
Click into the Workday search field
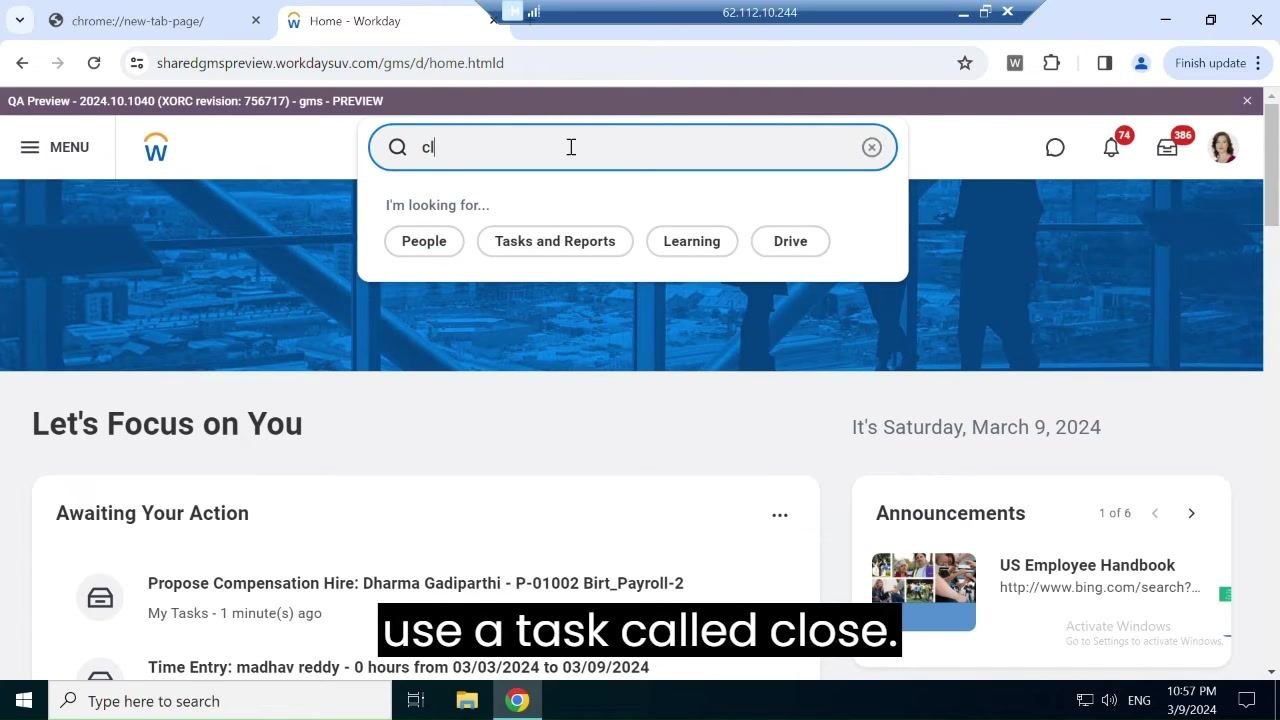pyautogui.click(x=633, y=147)
